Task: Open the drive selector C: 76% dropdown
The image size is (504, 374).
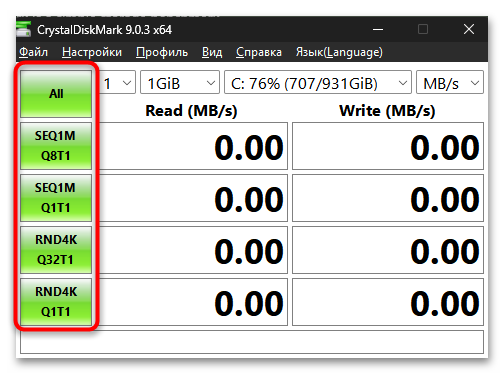Action: (318, 82)
